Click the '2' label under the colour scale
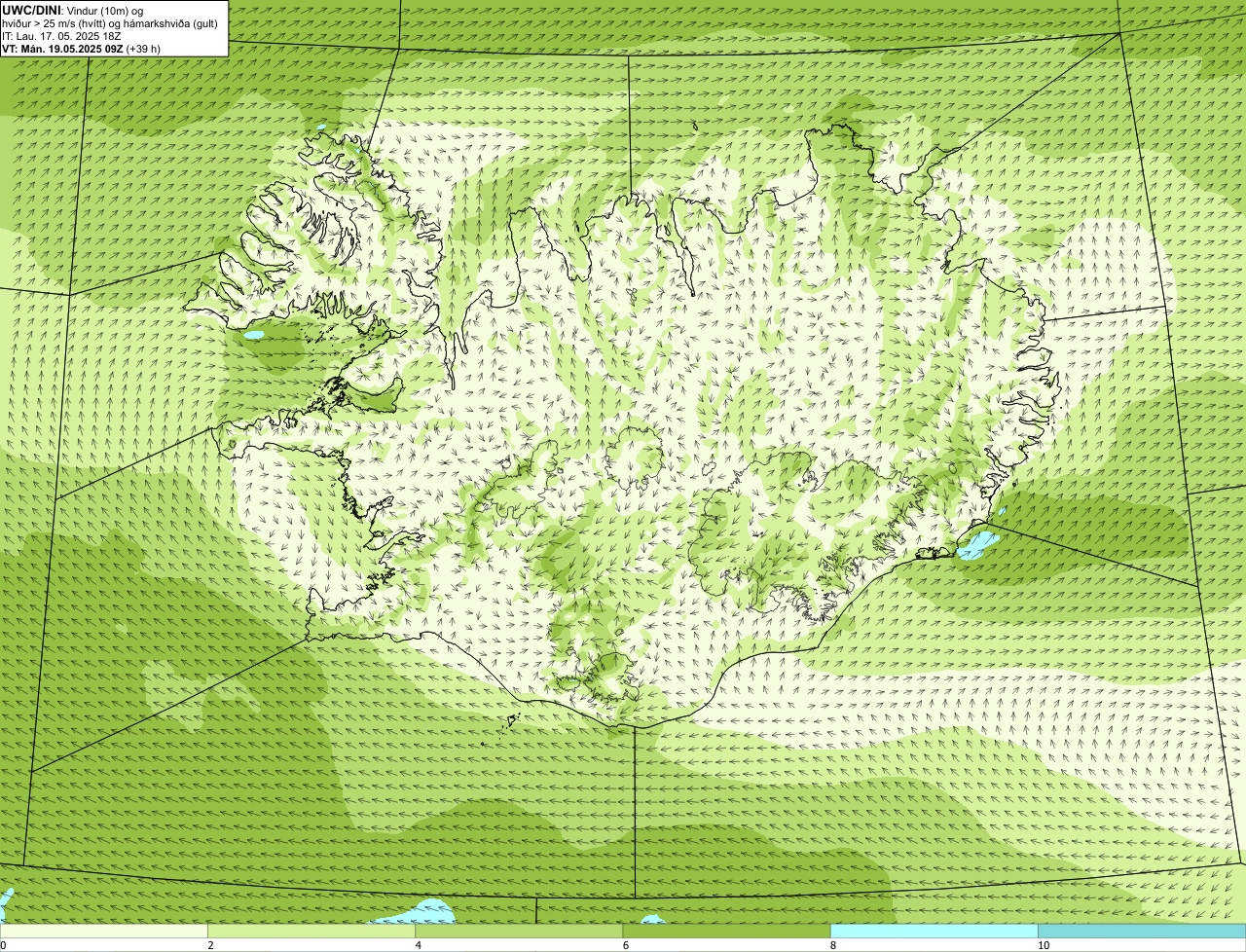The image size is (1246, 952). pos(210,945)
